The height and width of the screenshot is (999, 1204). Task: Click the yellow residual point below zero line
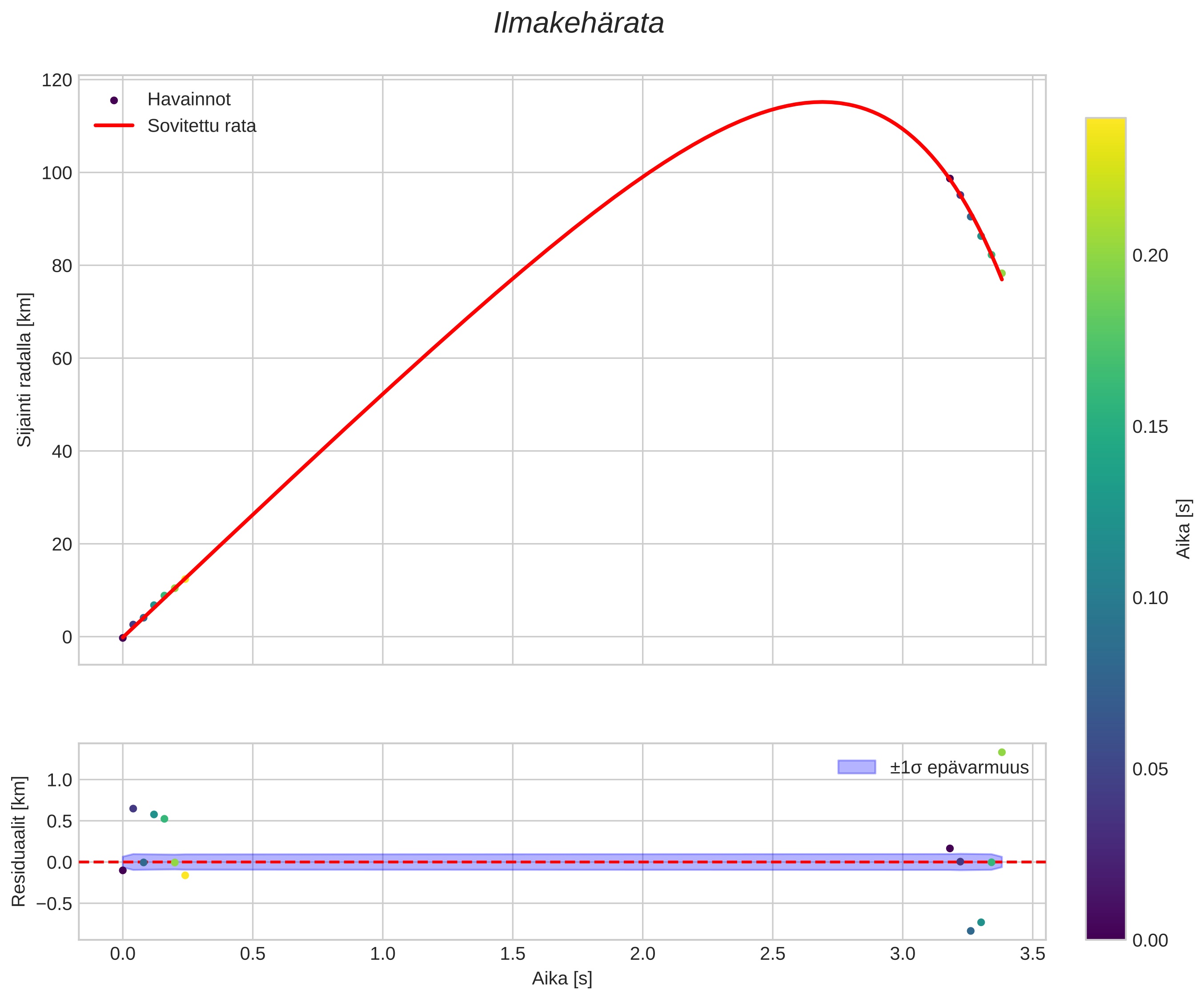point(185,875)
